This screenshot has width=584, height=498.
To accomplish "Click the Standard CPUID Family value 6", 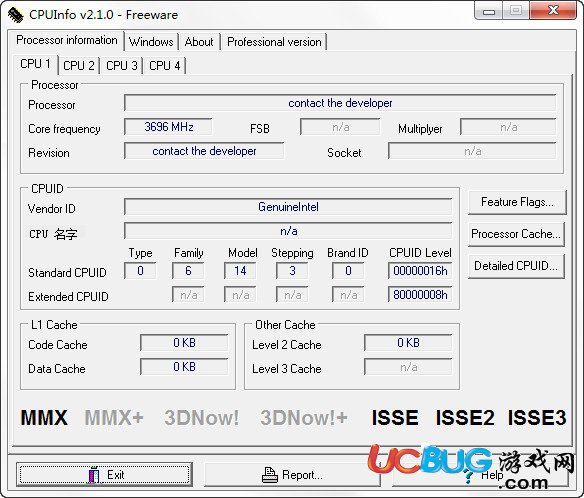I will [188, 270].
